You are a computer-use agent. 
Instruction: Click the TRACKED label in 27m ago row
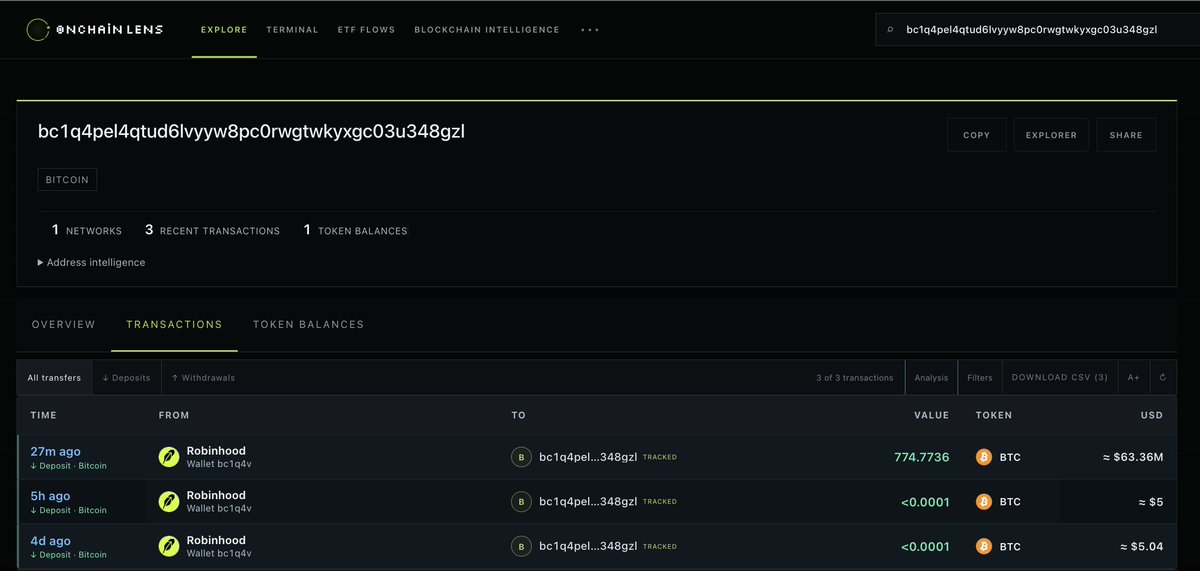[x=660, y=457]
